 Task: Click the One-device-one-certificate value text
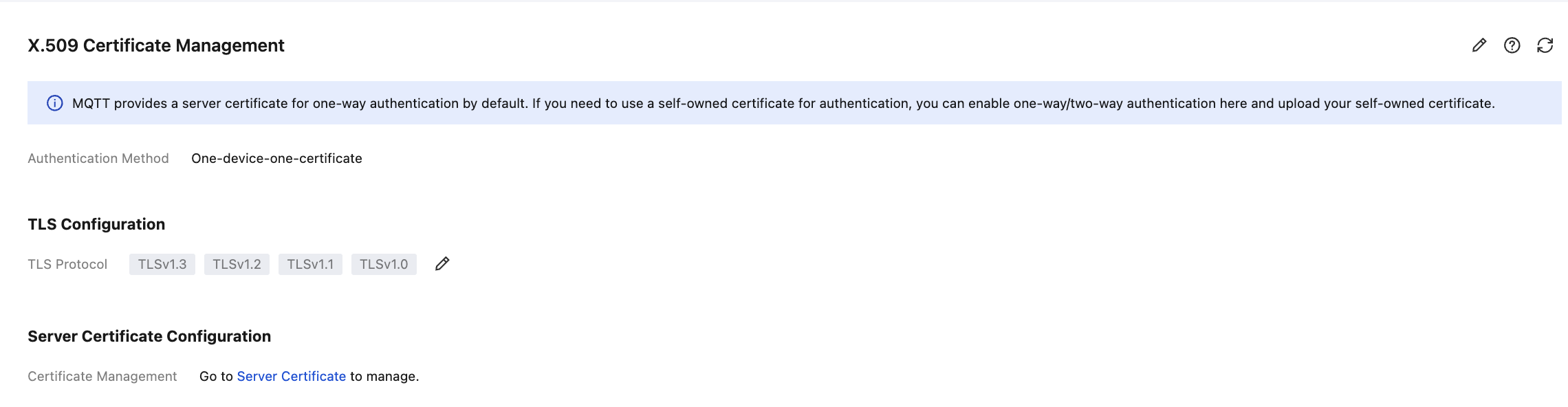[276, 158]
